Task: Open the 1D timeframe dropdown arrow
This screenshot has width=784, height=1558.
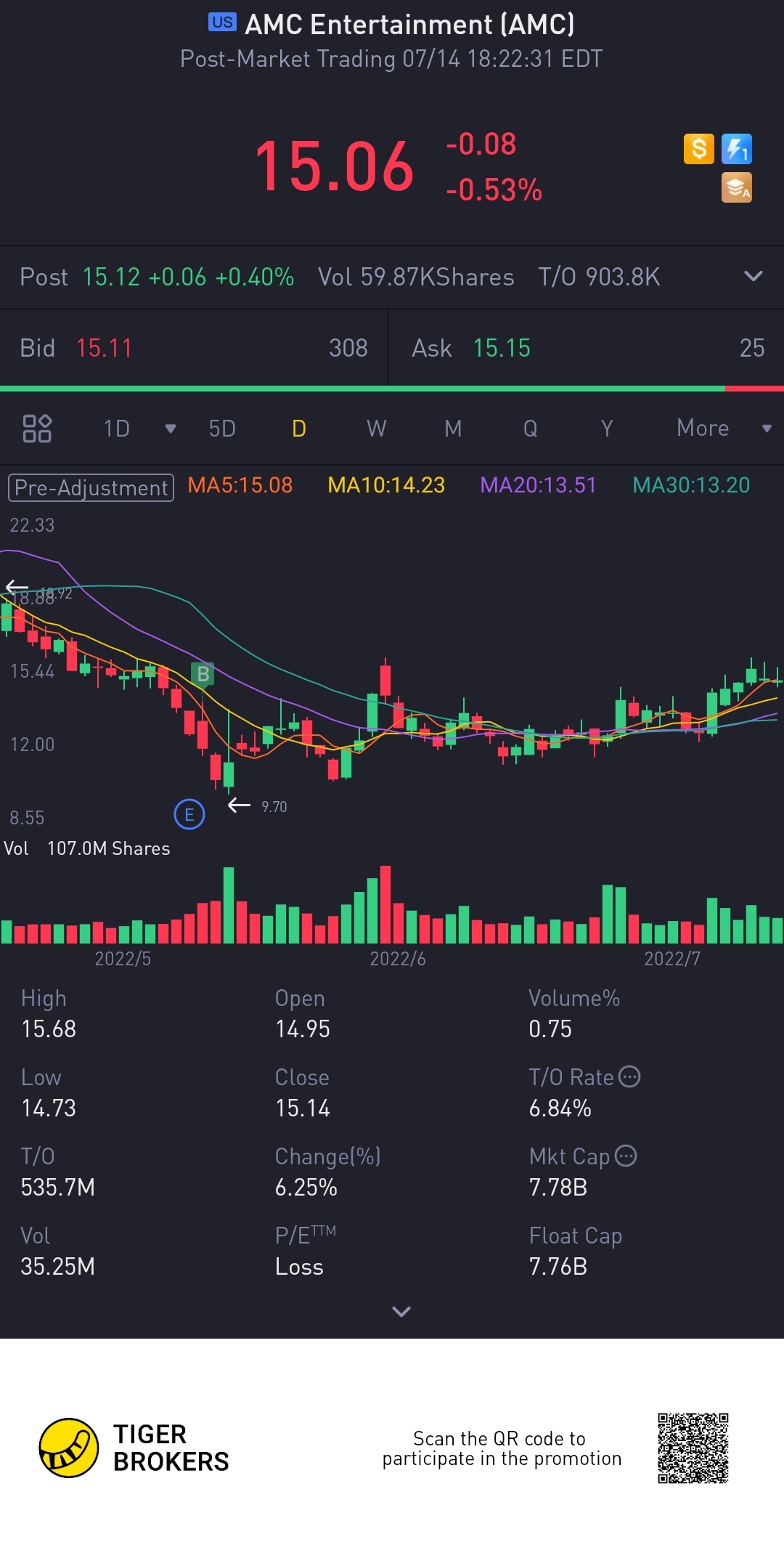Action: pos(171,429)
